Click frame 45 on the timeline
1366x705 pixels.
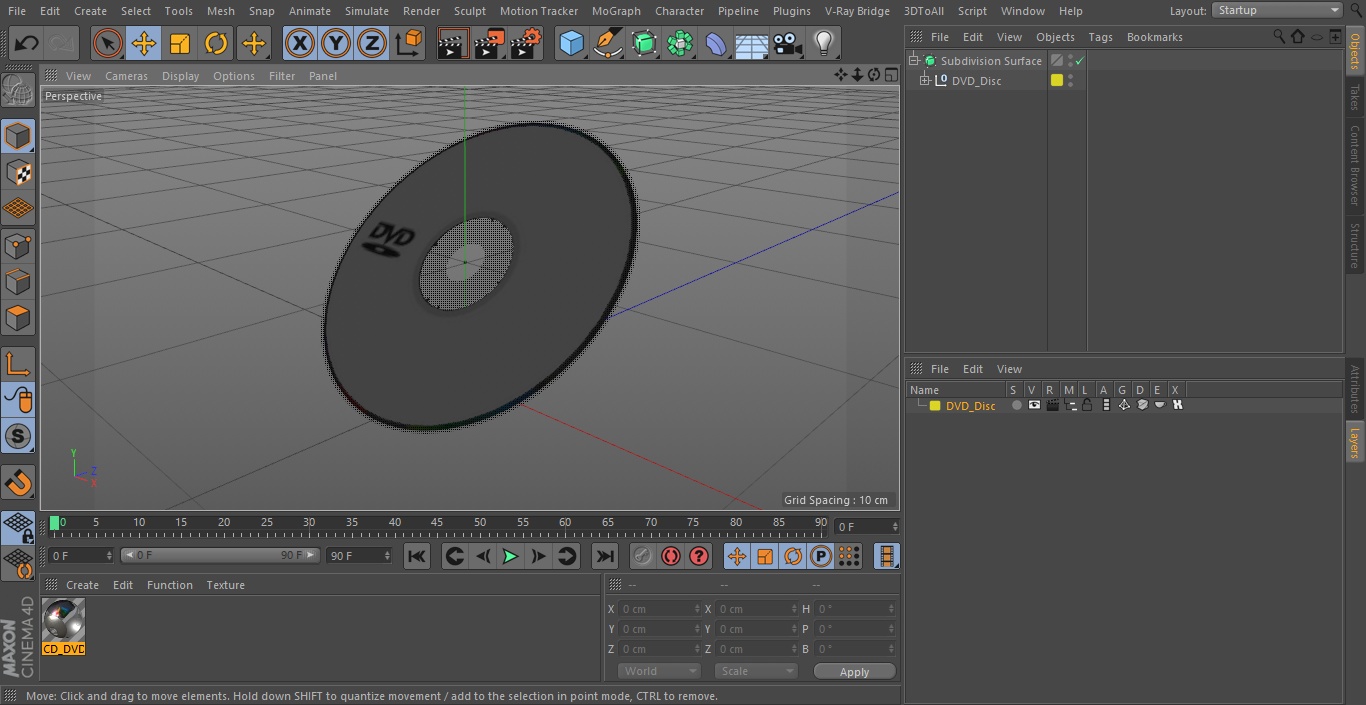[437, 523]
